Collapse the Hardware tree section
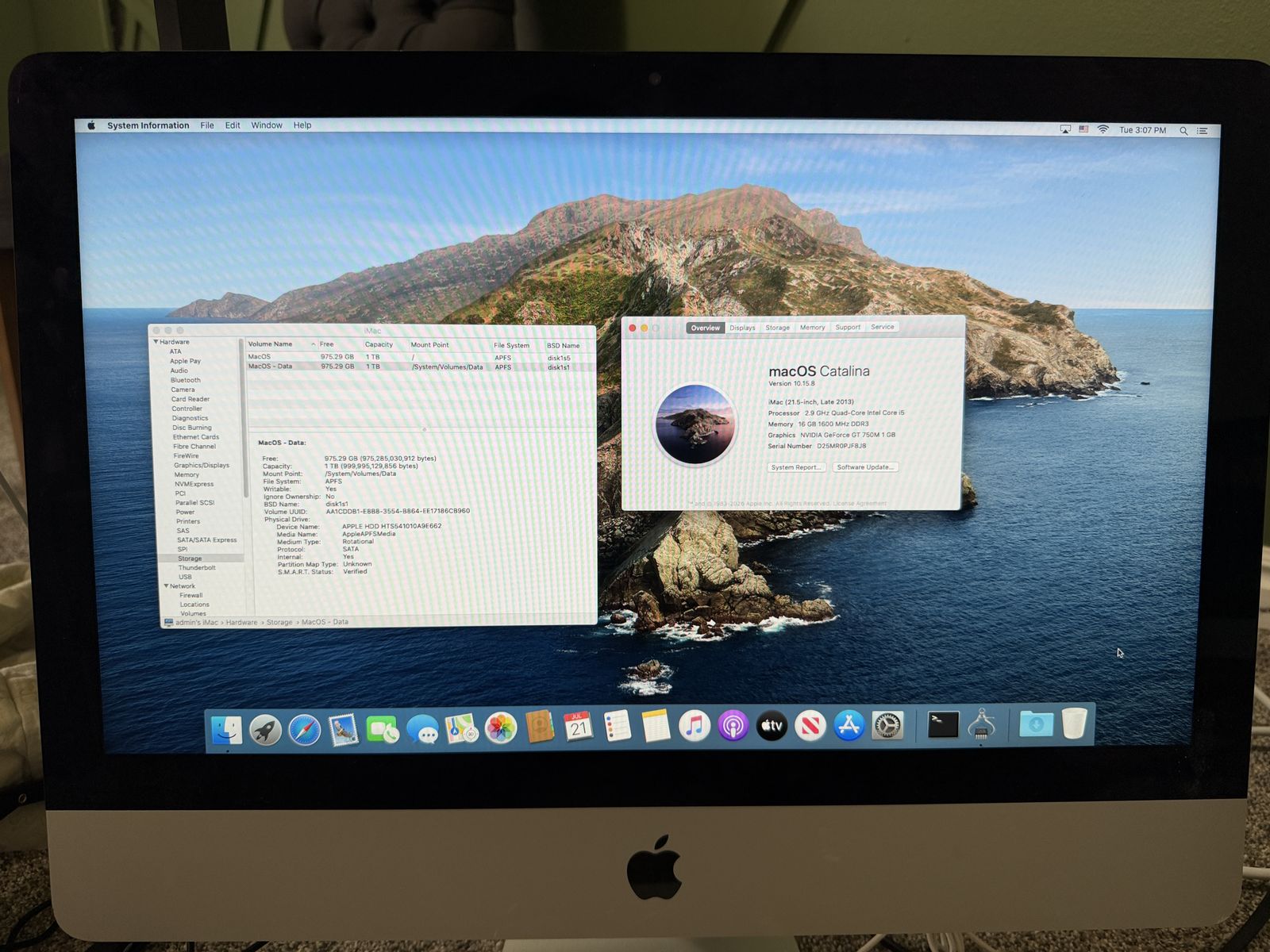 (x=156, y=342)
